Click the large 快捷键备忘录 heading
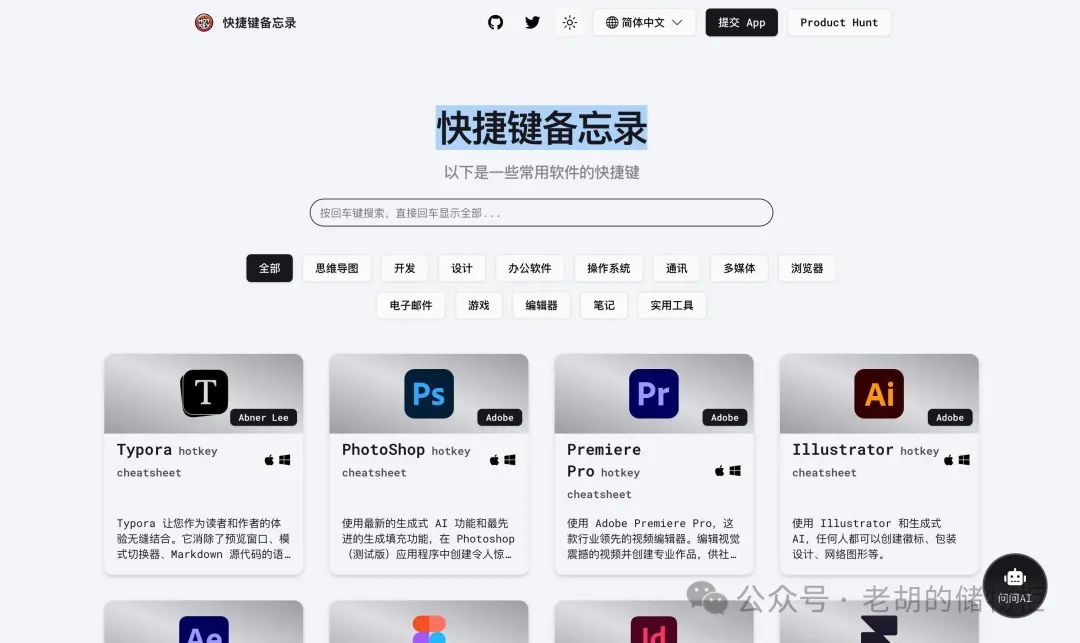 (x=541, y=127)
